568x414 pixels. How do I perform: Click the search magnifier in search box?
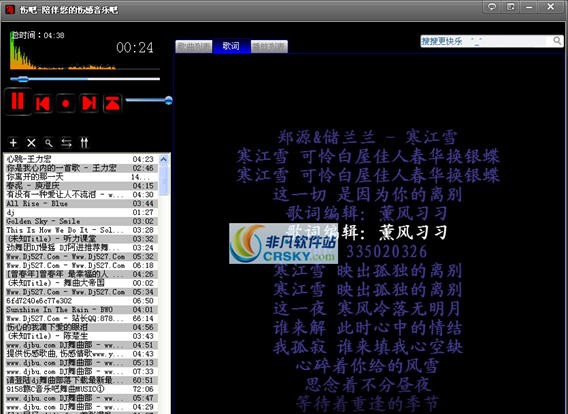tap(557, 41)
